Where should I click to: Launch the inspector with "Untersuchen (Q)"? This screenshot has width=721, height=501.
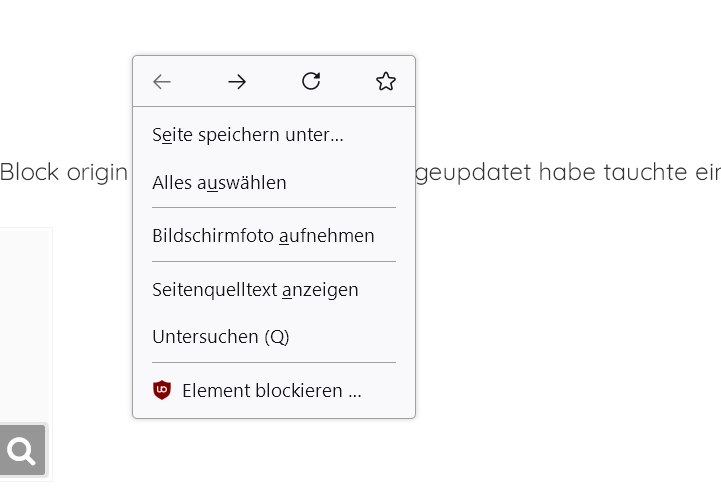point(221,337)
